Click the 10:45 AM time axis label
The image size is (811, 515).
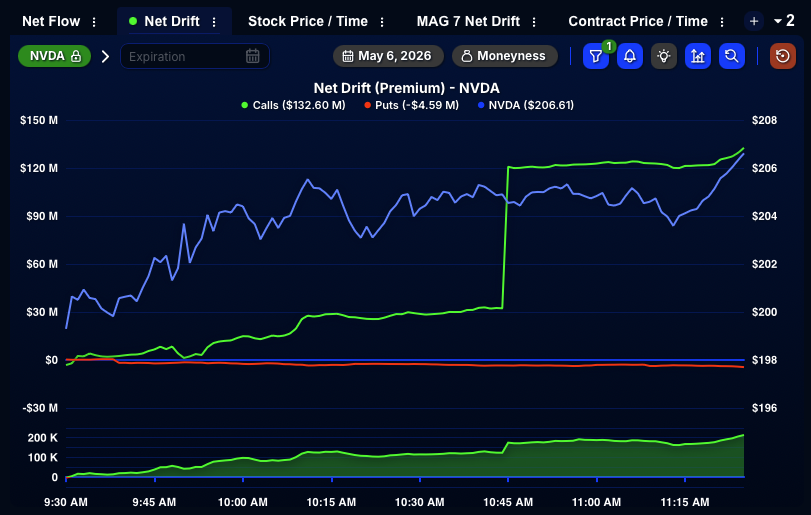click(x=508, y=502)
